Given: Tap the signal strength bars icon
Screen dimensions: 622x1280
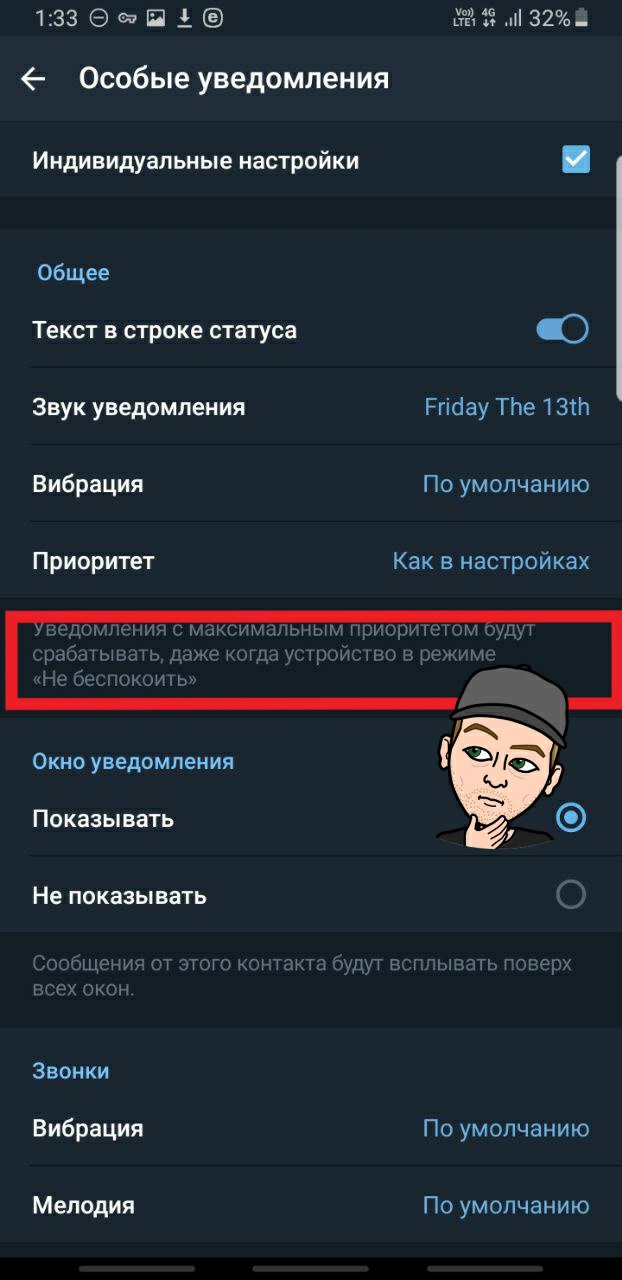Looking at the screenshot, I should coord(515,18).
